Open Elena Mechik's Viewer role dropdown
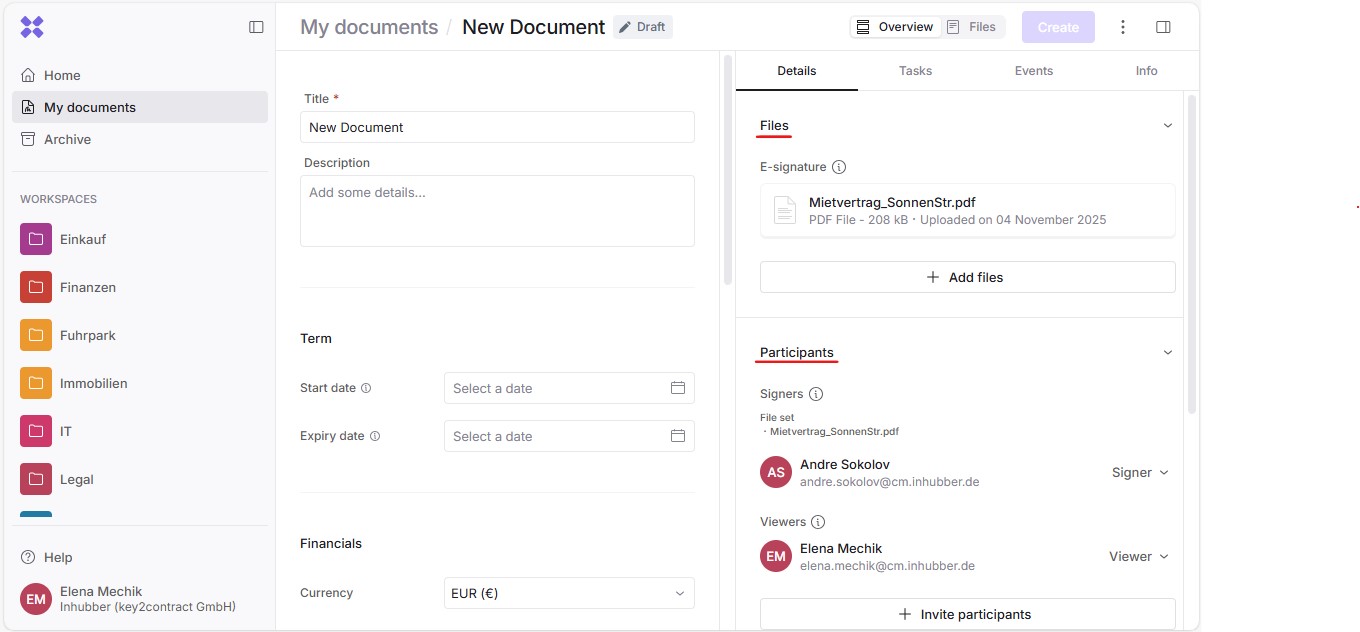This screenshot has width=1360, height=632. [x=1138, y=556]
